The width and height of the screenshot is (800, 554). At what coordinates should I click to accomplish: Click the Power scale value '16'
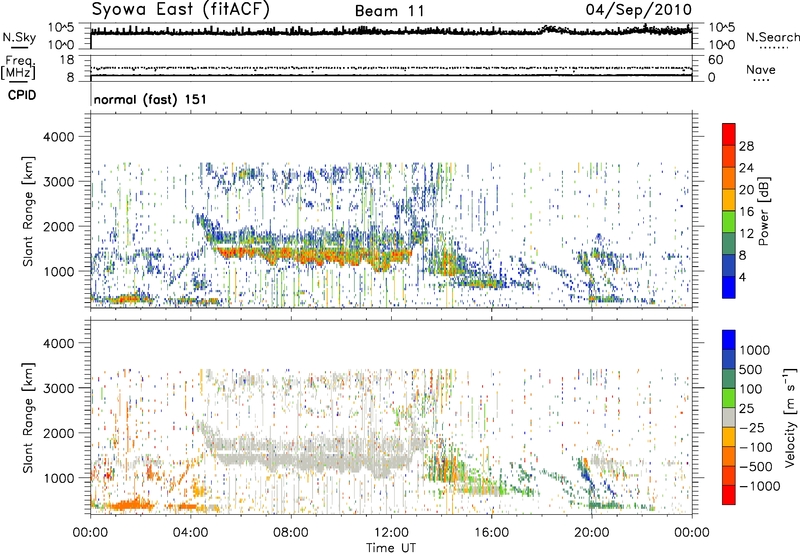coord(746,212)
